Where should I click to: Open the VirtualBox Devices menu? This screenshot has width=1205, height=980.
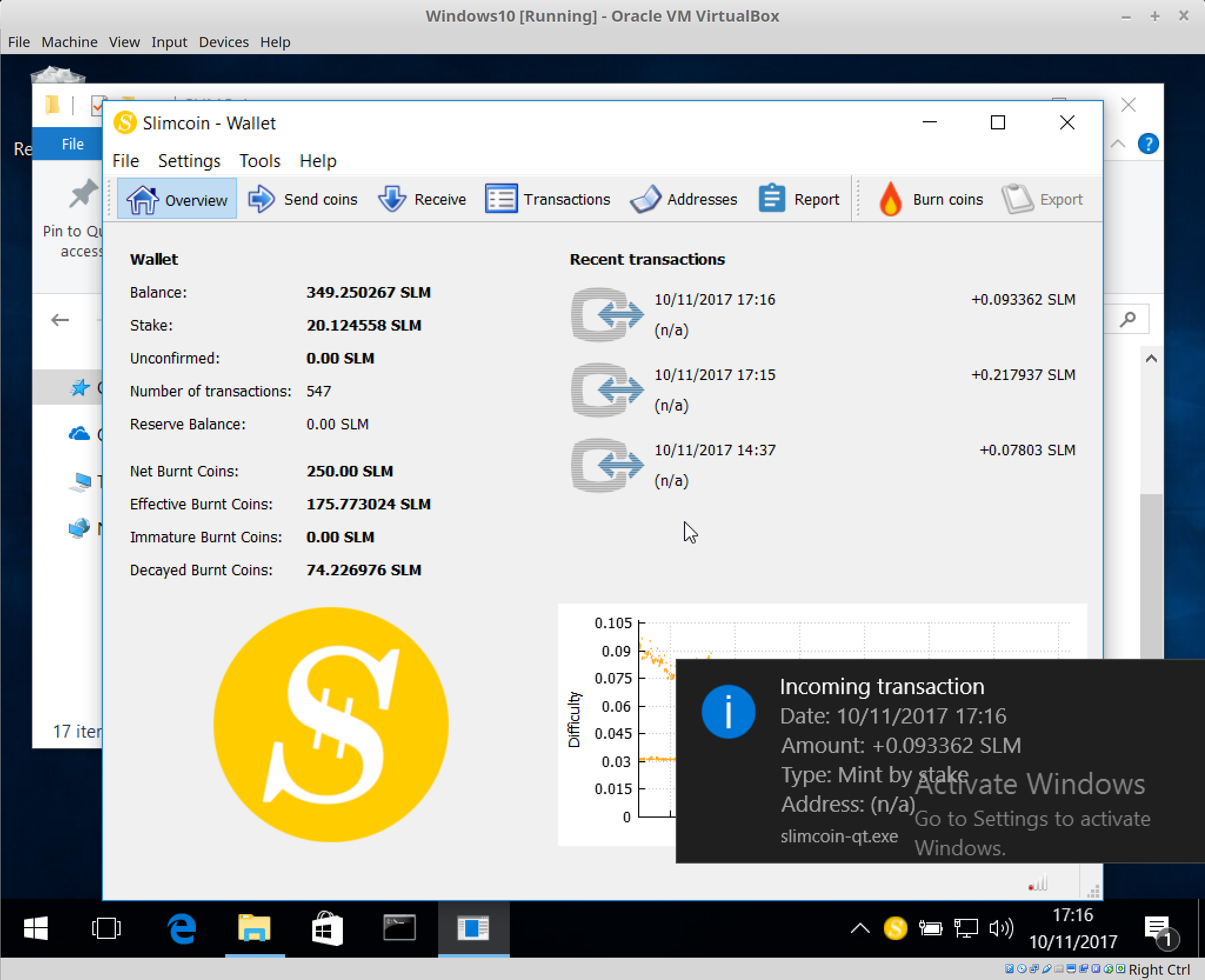point(223,42)
